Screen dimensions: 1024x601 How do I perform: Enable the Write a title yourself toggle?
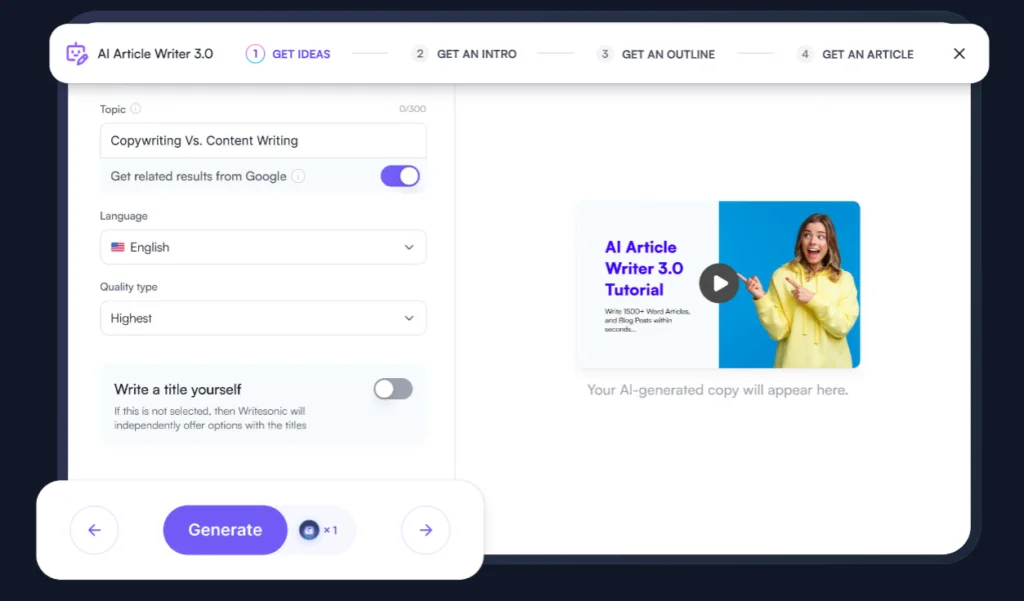click(x=393, y=389)
